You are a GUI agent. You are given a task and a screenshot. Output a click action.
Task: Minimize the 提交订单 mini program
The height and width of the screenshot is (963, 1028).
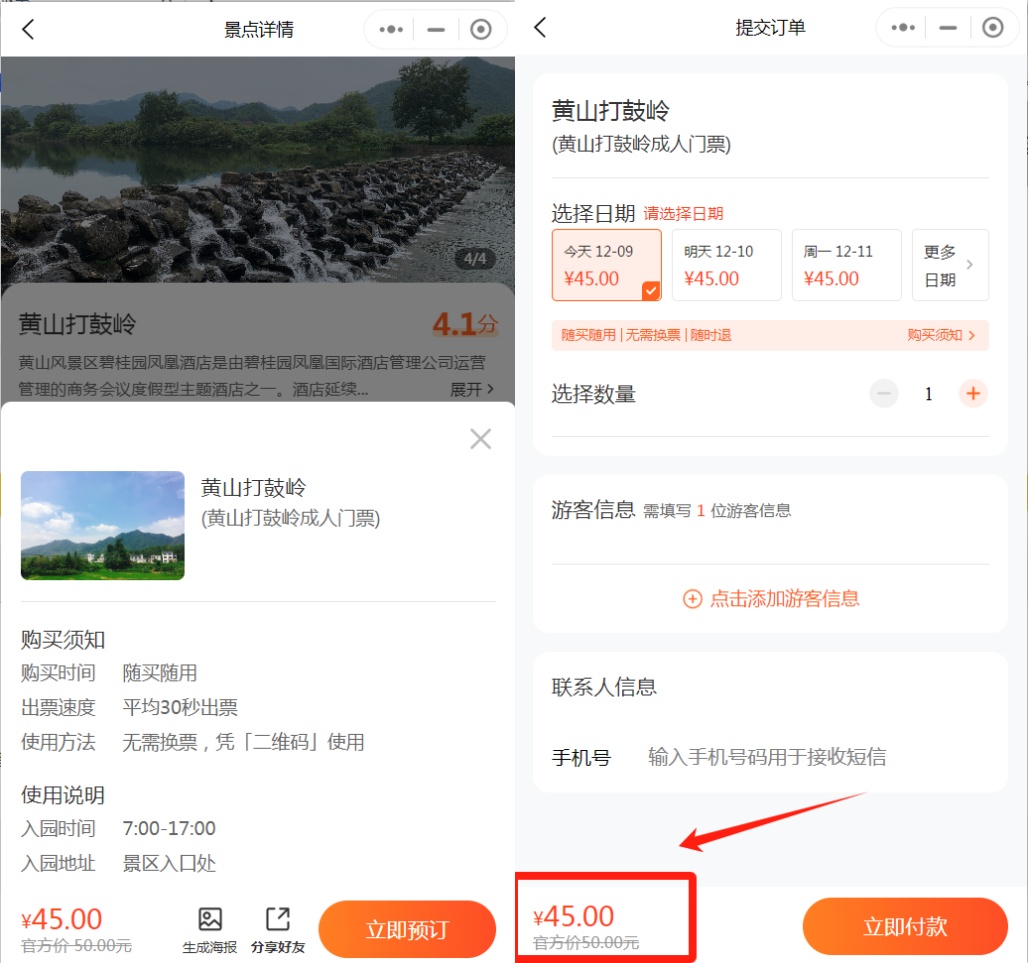point(948,28)
